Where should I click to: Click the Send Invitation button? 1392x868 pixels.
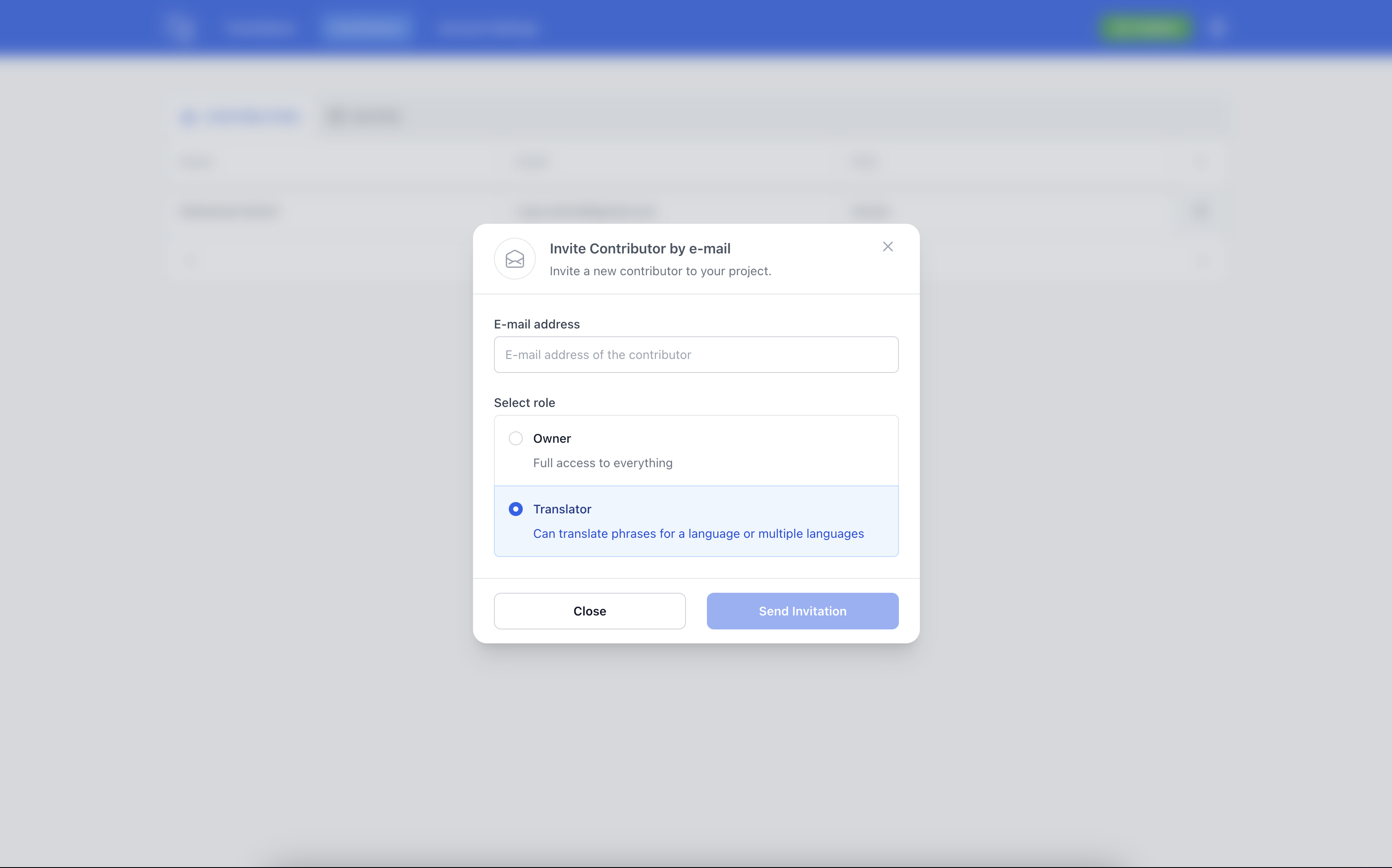pyautogui.click(x=802, y=611)
